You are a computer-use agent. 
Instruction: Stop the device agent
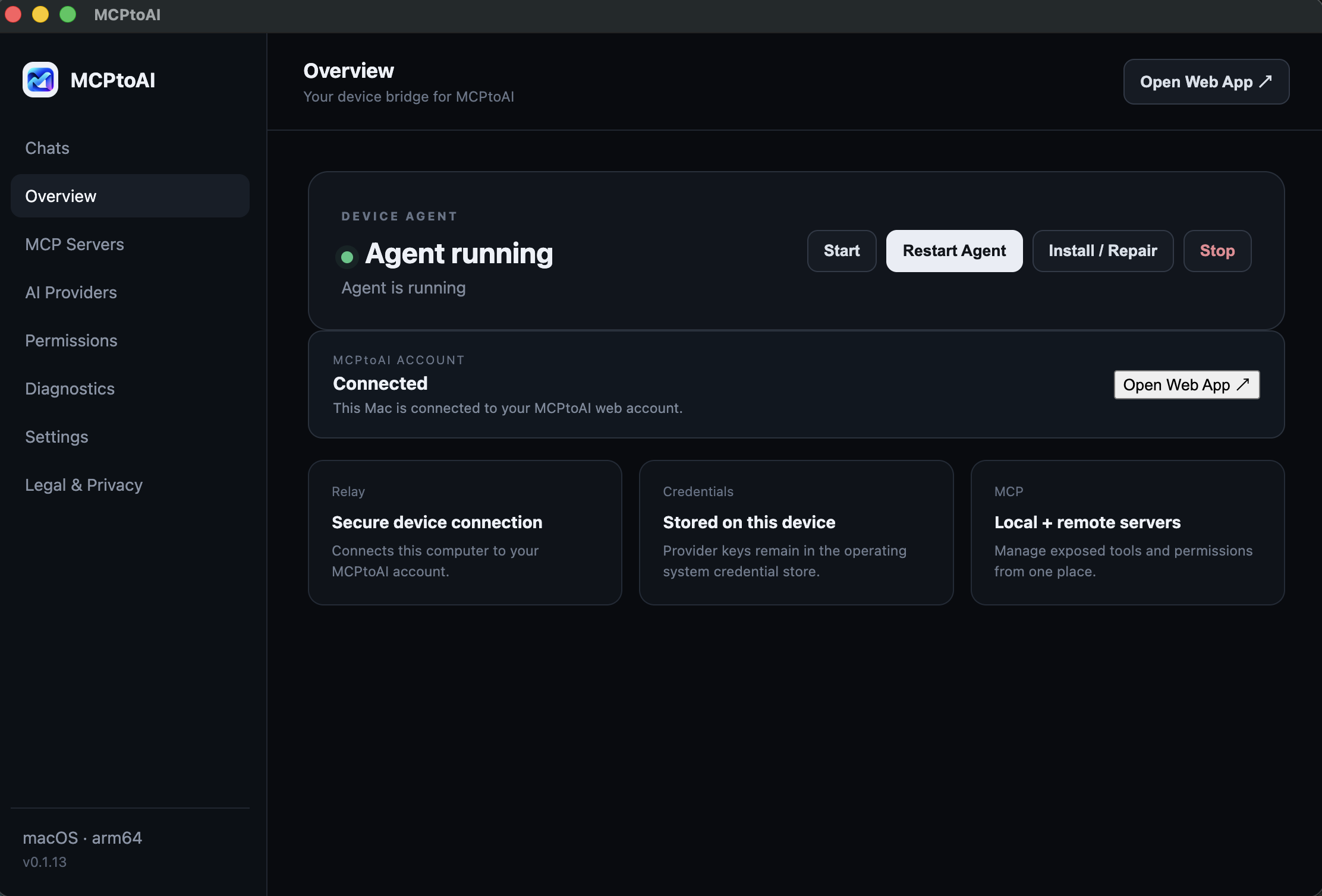tap(1217, 251)
